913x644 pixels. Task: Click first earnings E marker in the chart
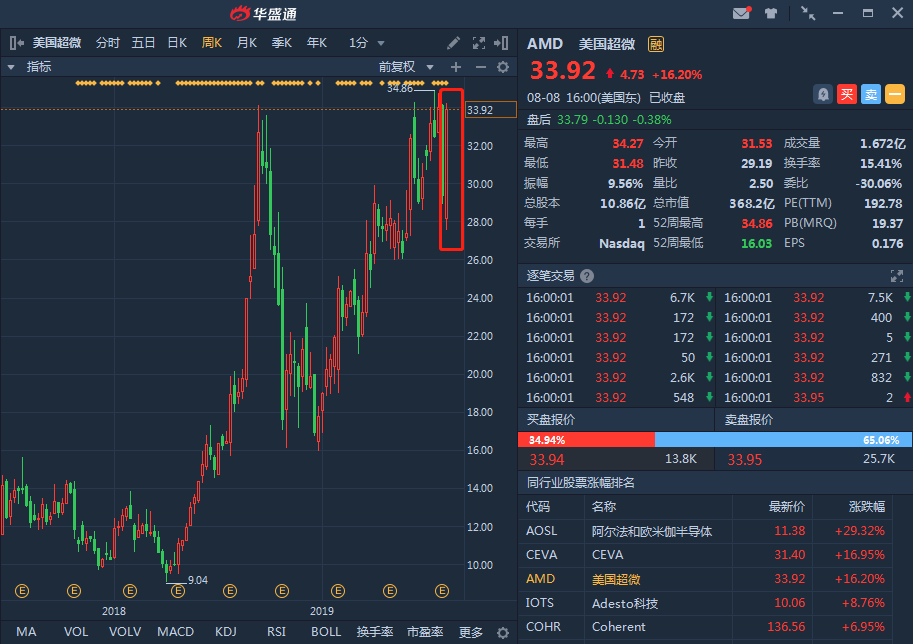coord(22,591)
